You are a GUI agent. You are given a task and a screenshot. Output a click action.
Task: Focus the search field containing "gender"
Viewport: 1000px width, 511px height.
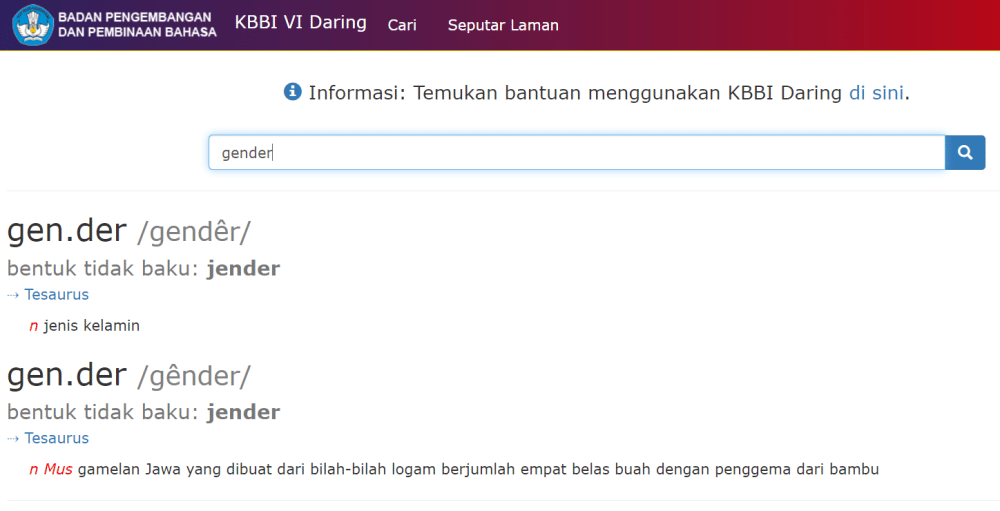click(x=576, y=153)
